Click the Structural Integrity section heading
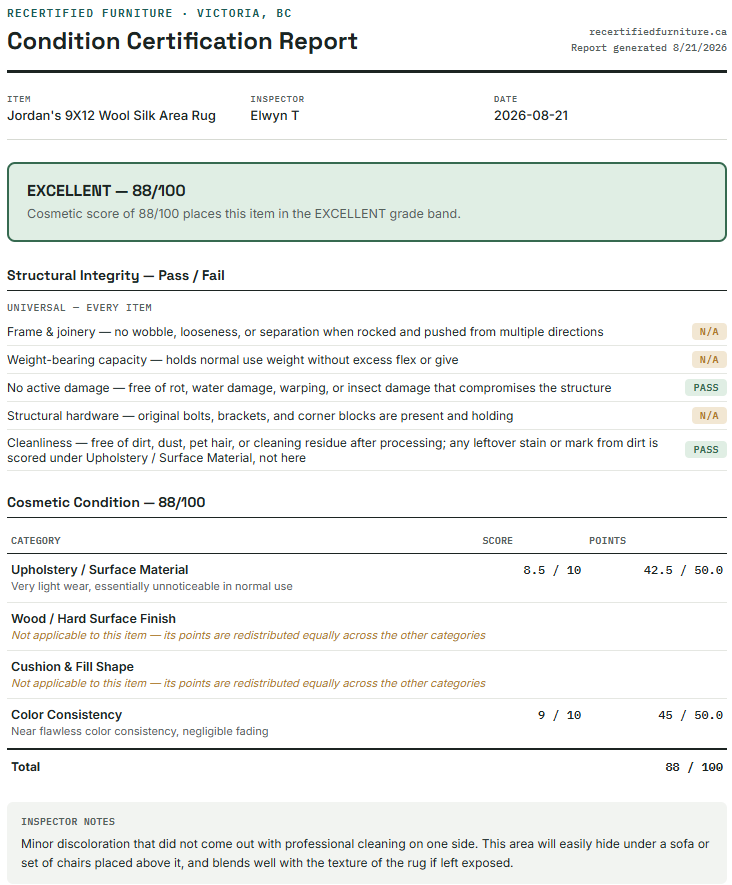Screen dimensions: 732x885 pyautogui.click(x=116, y=275)
